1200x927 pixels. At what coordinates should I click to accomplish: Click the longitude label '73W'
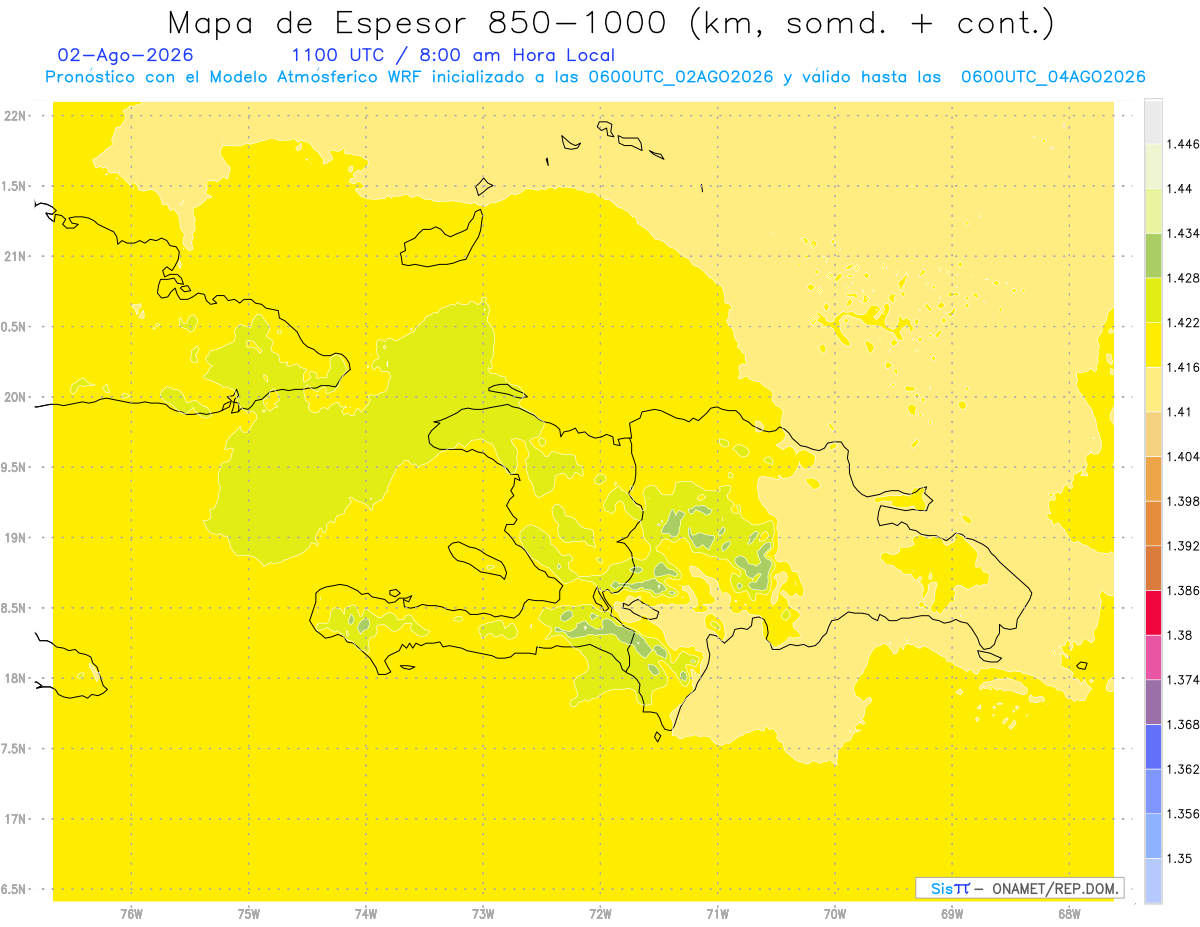tap(483, 914)
